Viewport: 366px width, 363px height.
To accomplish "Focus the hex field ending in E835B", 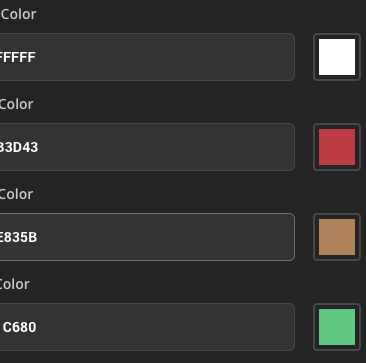I will tap(147, 237).
